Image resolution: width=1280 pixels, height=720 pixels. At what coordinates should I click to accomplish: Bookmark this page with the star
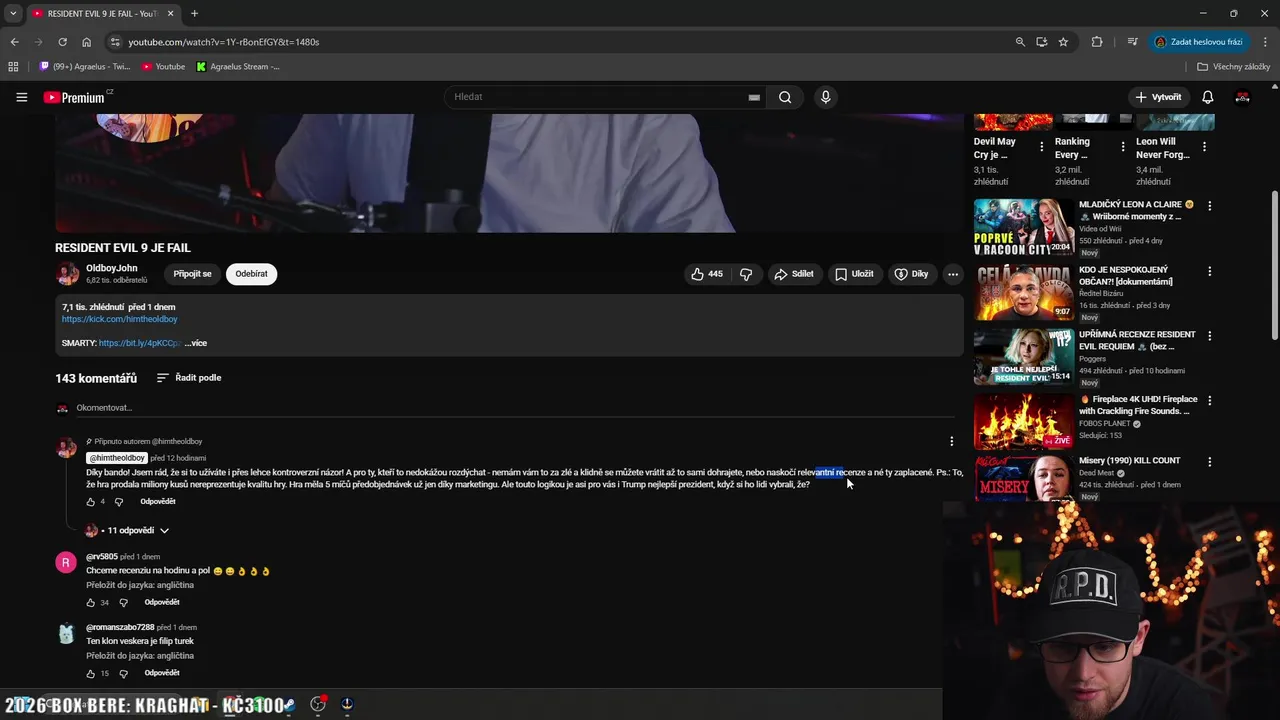point(1063,42)
